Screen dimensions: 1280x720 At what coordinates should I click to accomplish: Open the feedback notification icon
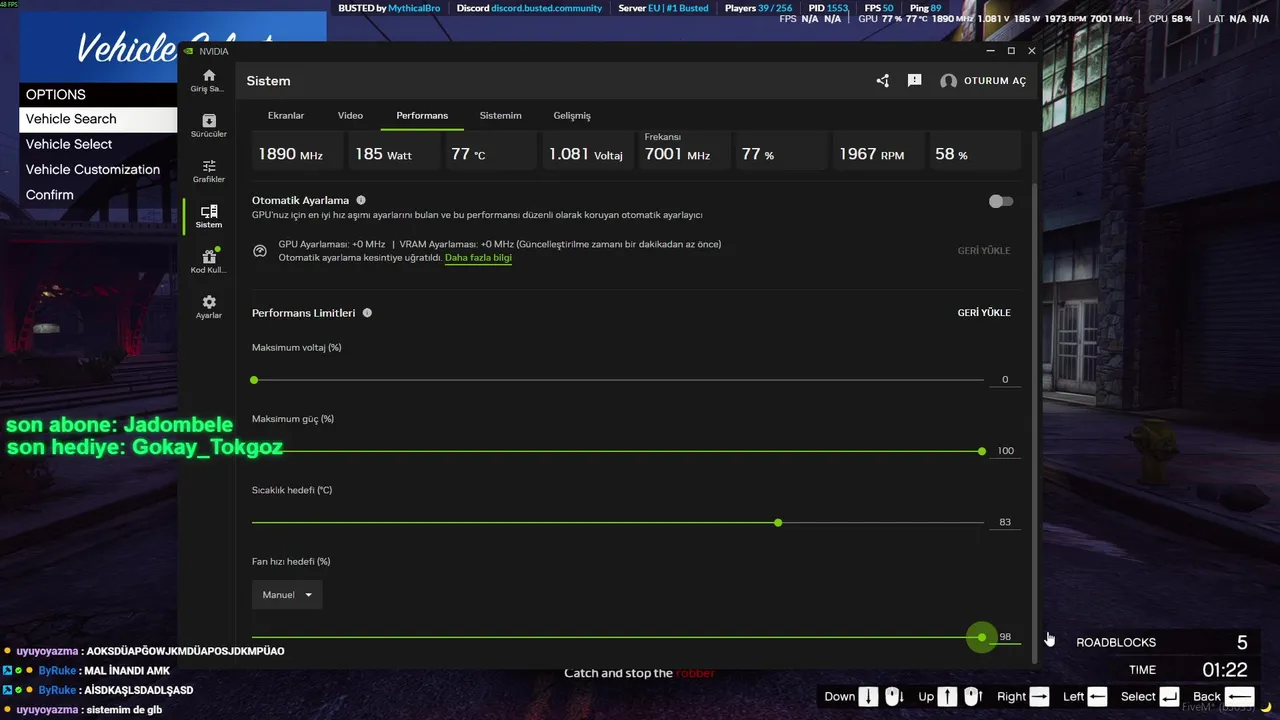coord(914,81)
